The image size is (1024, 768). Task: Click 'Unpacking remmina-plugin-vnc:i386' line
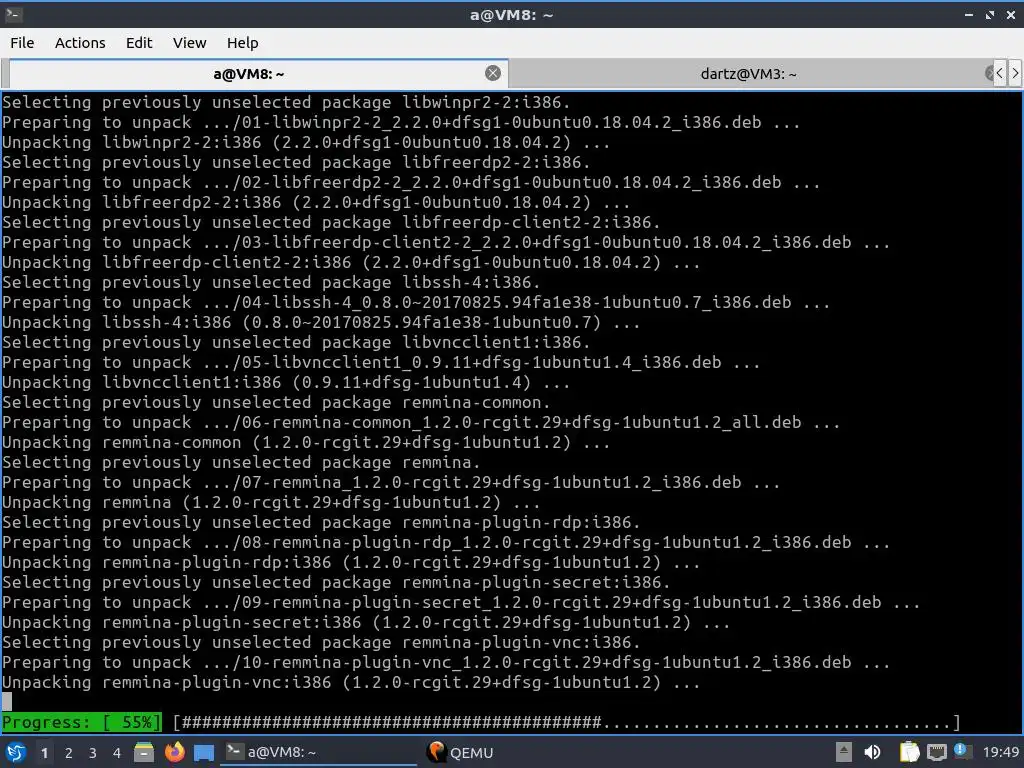point(351,682)
